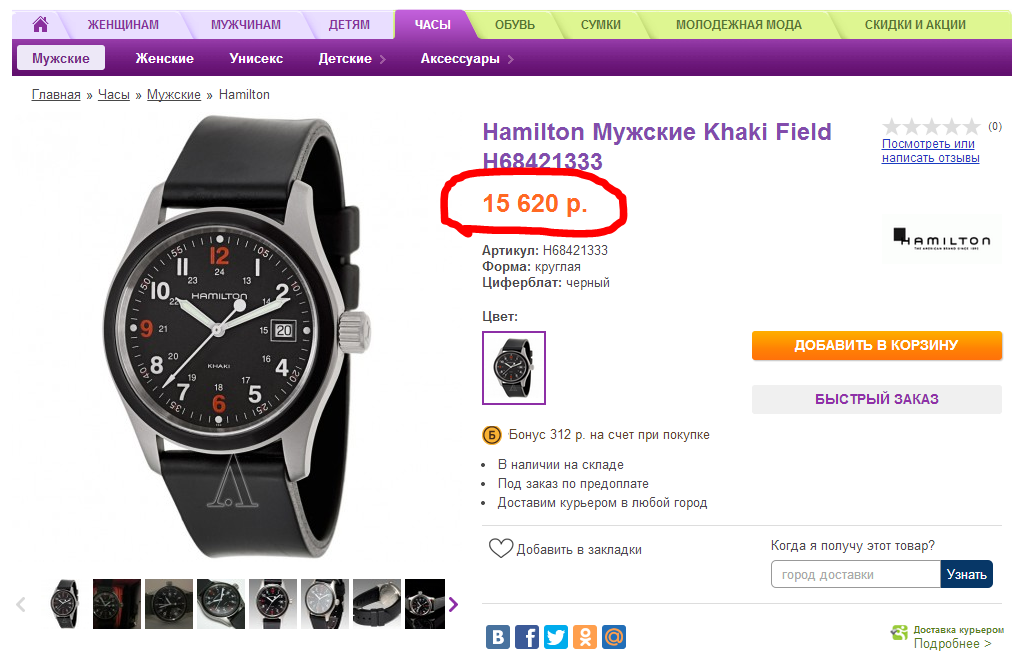Click the Быстрый заказ button
The width and height of the screenshot is (1016, 667).
click(x=876, y=399)
